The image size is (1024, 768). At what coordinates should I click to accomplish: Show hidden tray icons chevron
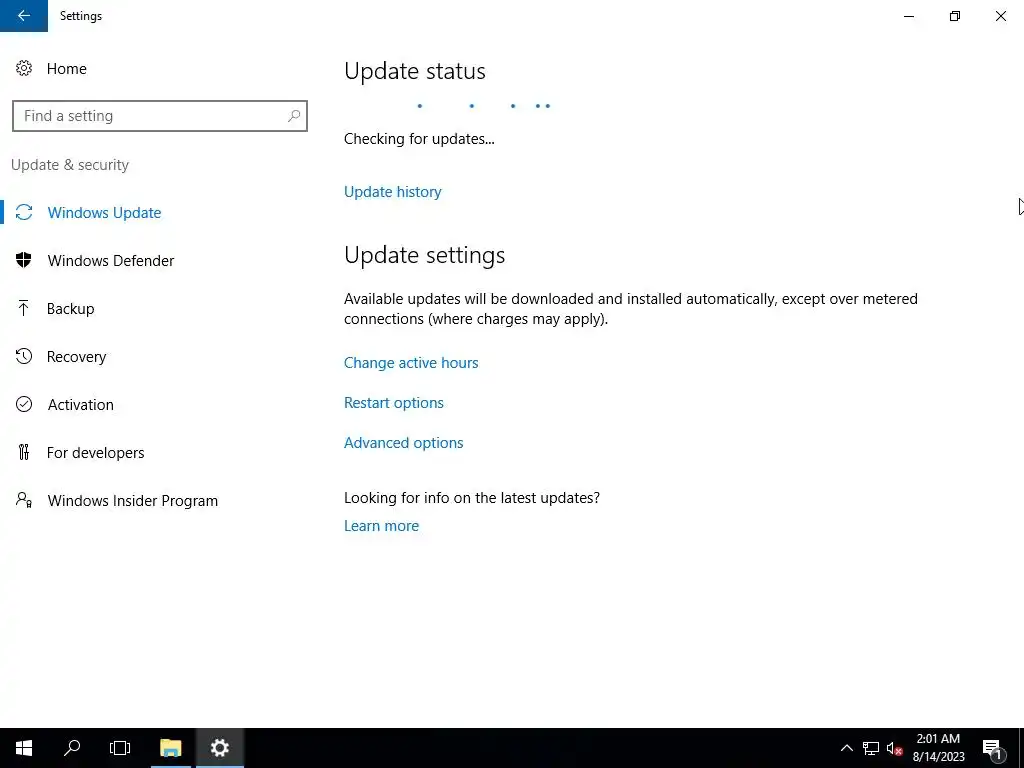(x=846, y=748)
